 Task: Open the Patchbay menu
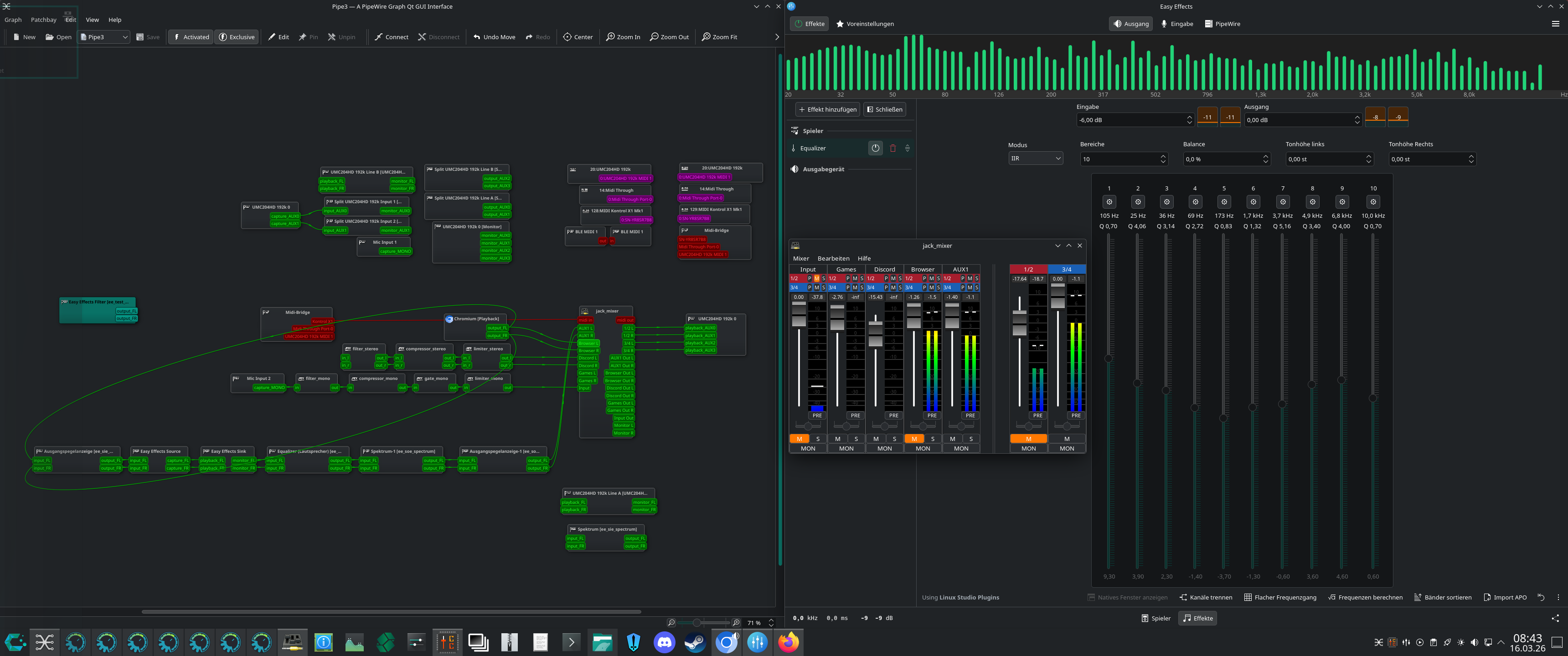(43, 20)
